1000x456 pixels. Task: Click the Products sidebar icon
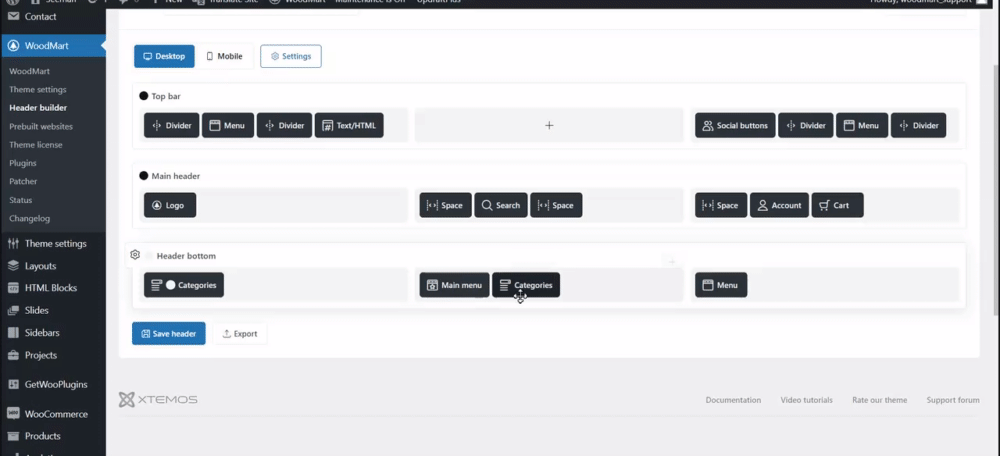13,436
